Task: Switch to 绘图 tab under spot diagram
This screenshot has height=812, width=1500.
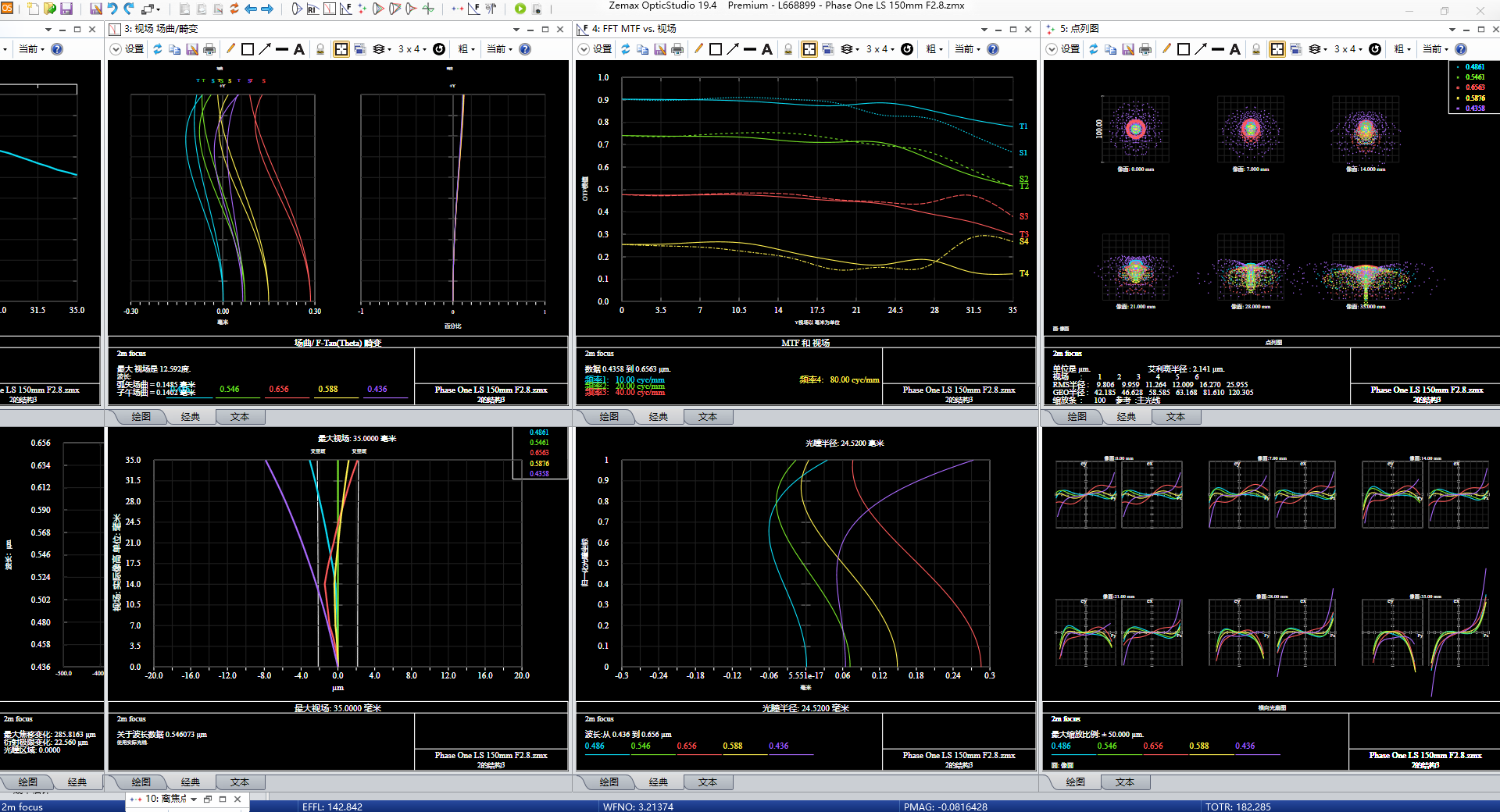Action: tap(1077, 417)
